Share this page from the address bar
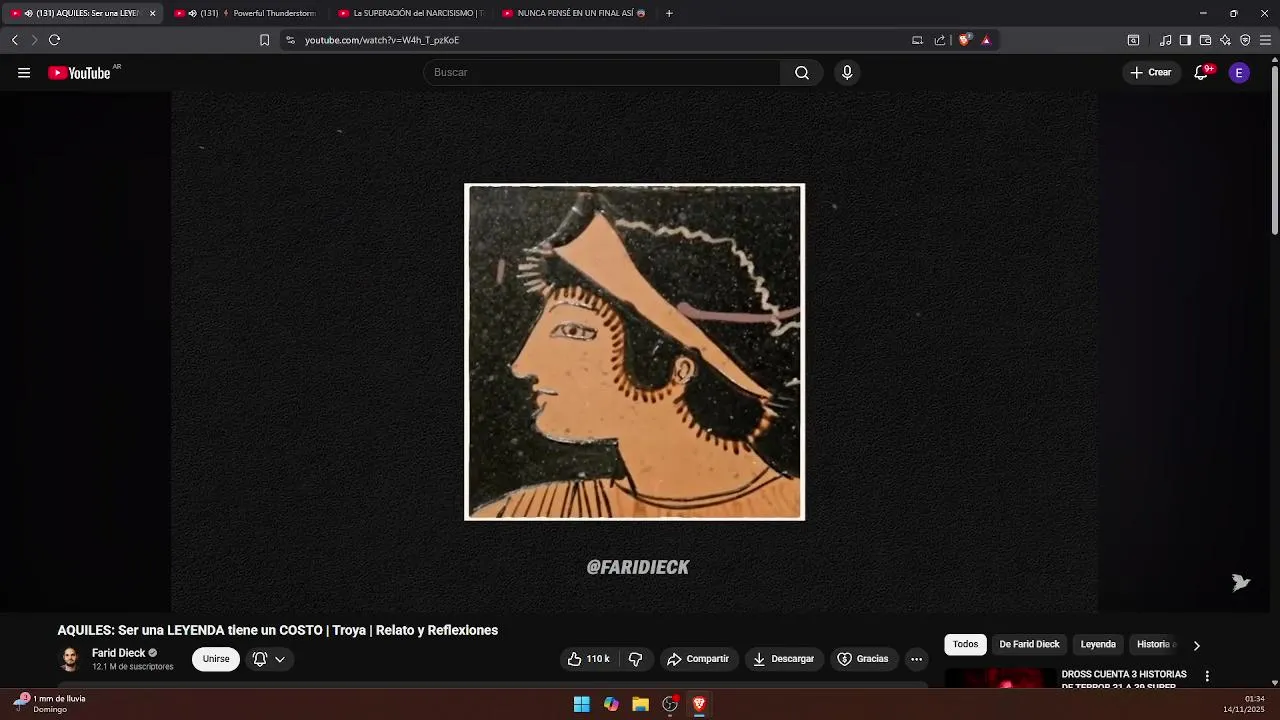The image size is (1280, 720). tap(940, 40)
